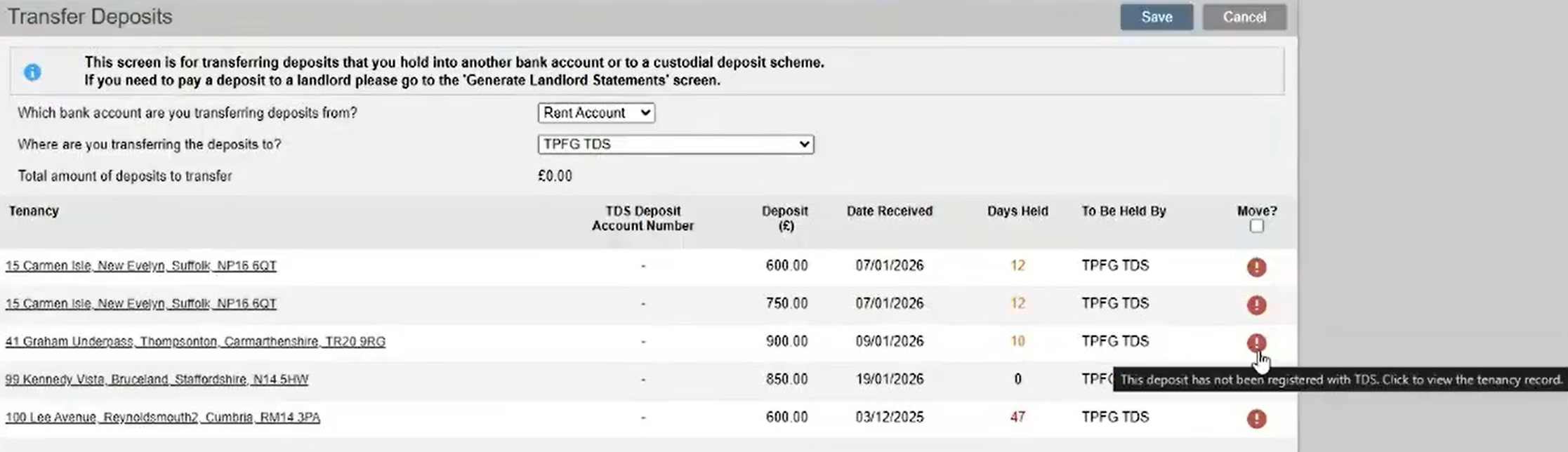Screen dimensions: 1568x452
Task: Click the £0.00 total amount value
Action: [x=555, y=176]
